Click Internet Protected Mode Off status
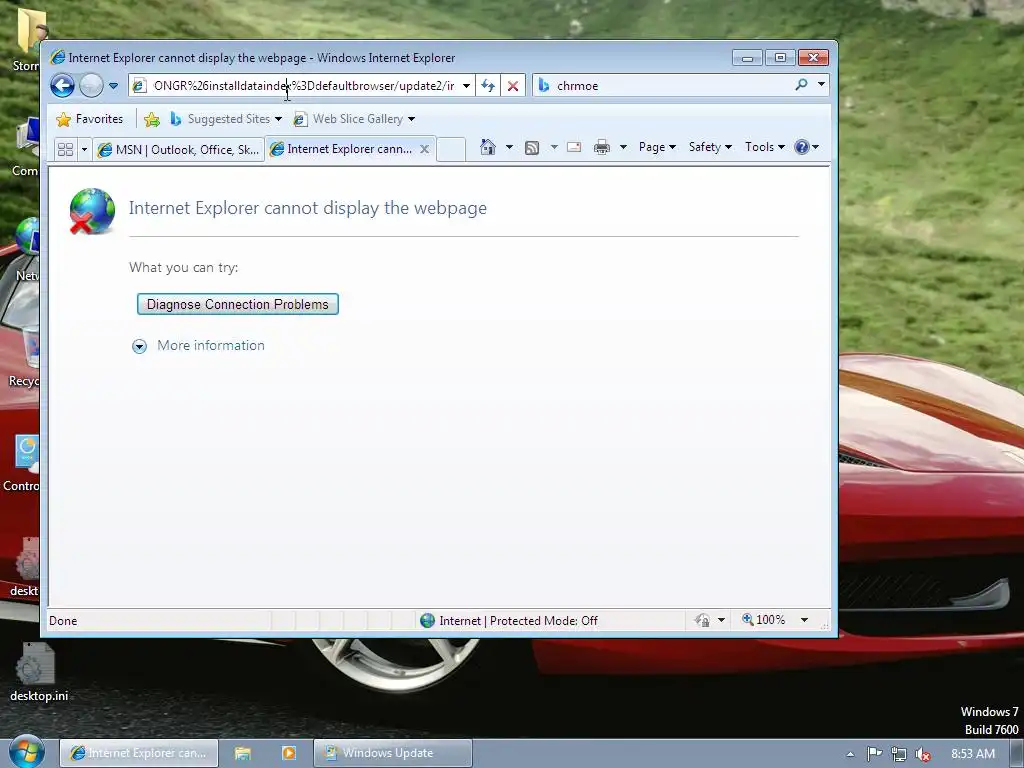1024x768 pixels. (509, 620)
